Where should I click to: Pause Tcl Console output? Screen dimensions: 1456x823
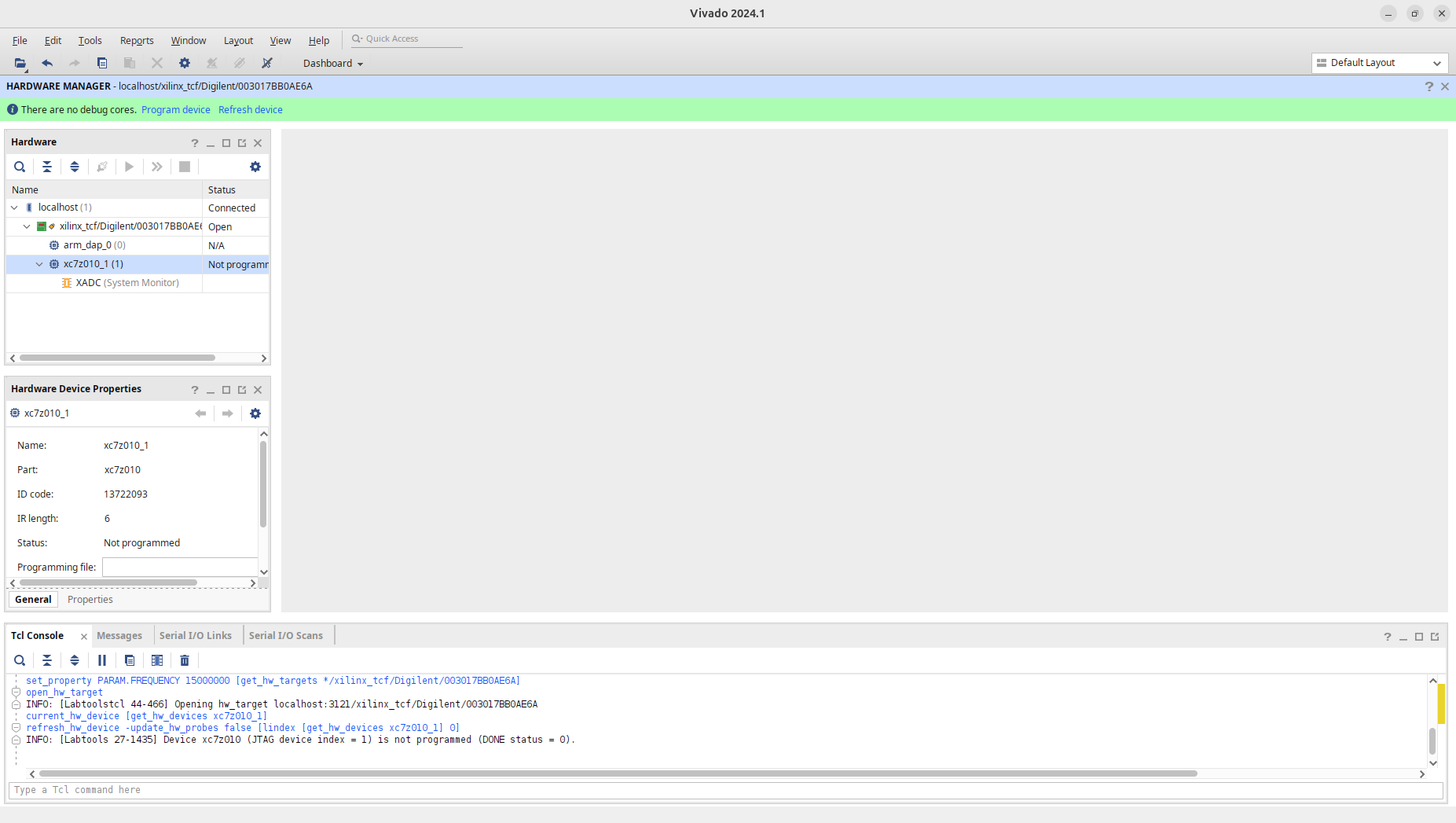click(x=102, y=660)
